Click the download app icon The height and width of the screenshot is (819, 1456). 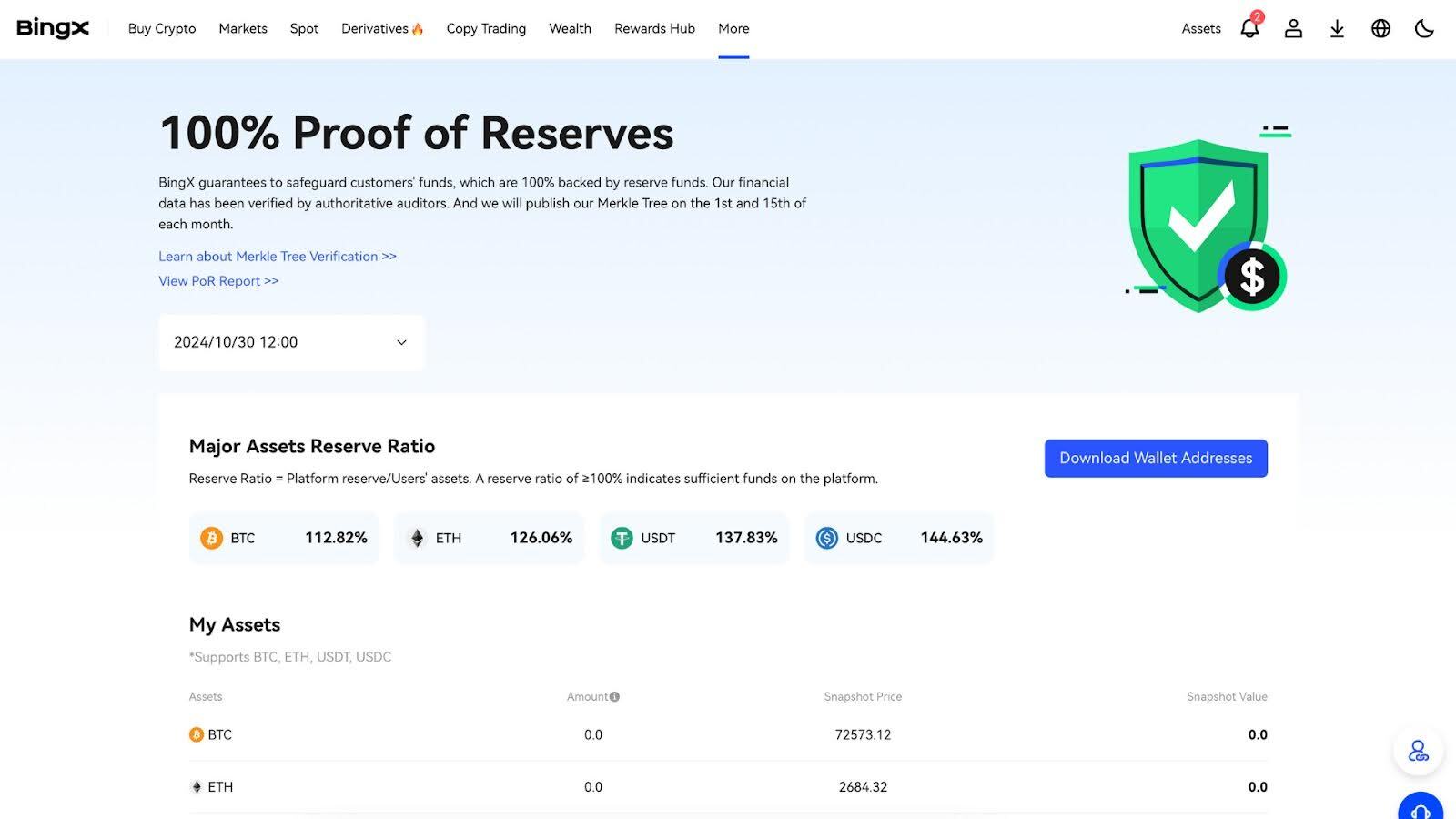1337,29
